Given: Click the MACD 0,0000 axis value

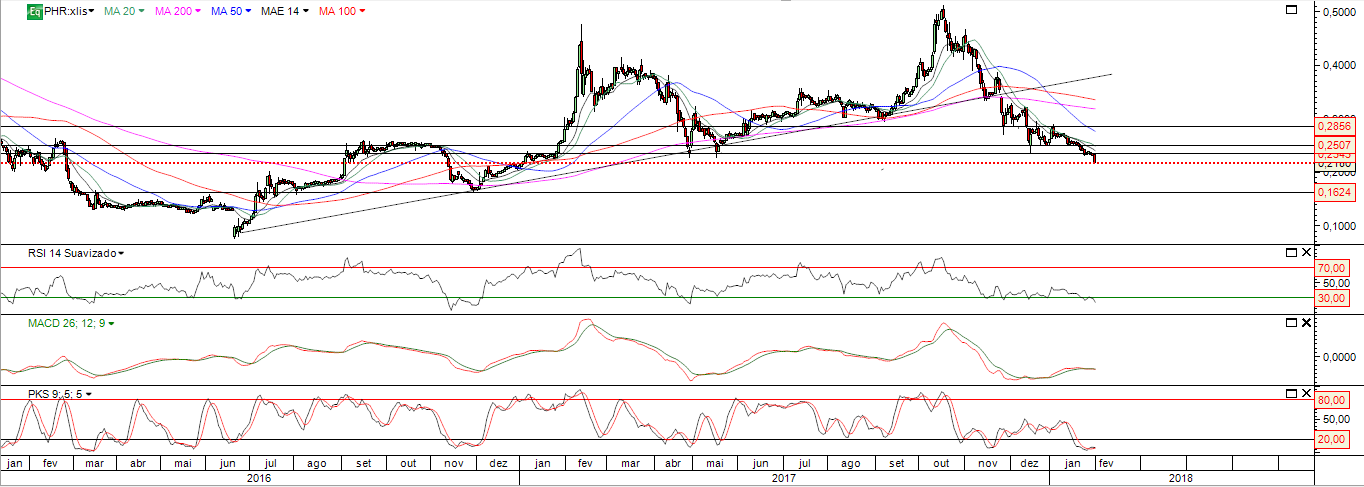Looking at the screenshot, I should pos(1340,357).
